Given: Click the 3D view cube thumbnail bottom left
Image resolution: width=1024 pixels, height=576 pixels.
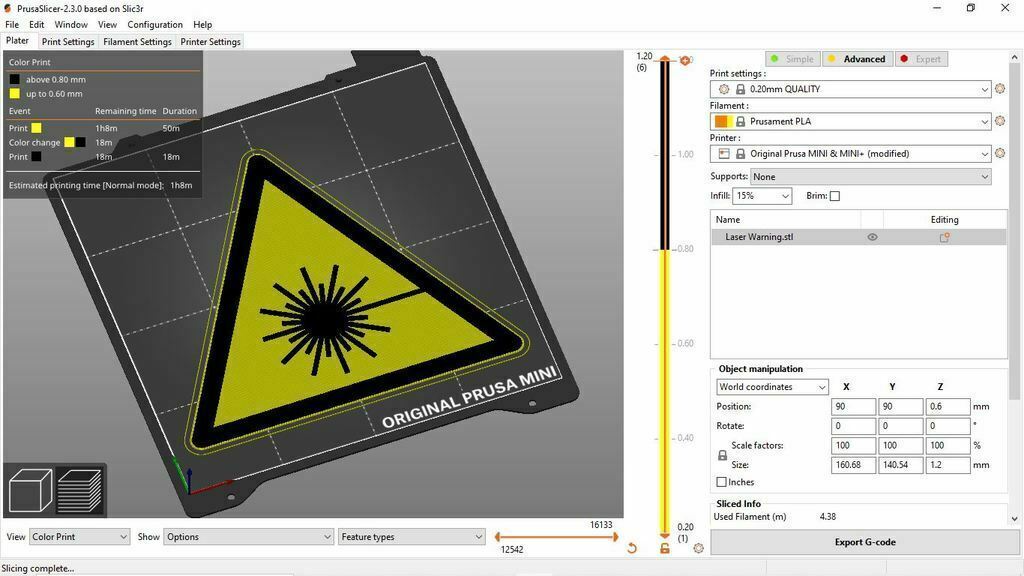Looking at the screenshot, I should [x=29, y=489].
